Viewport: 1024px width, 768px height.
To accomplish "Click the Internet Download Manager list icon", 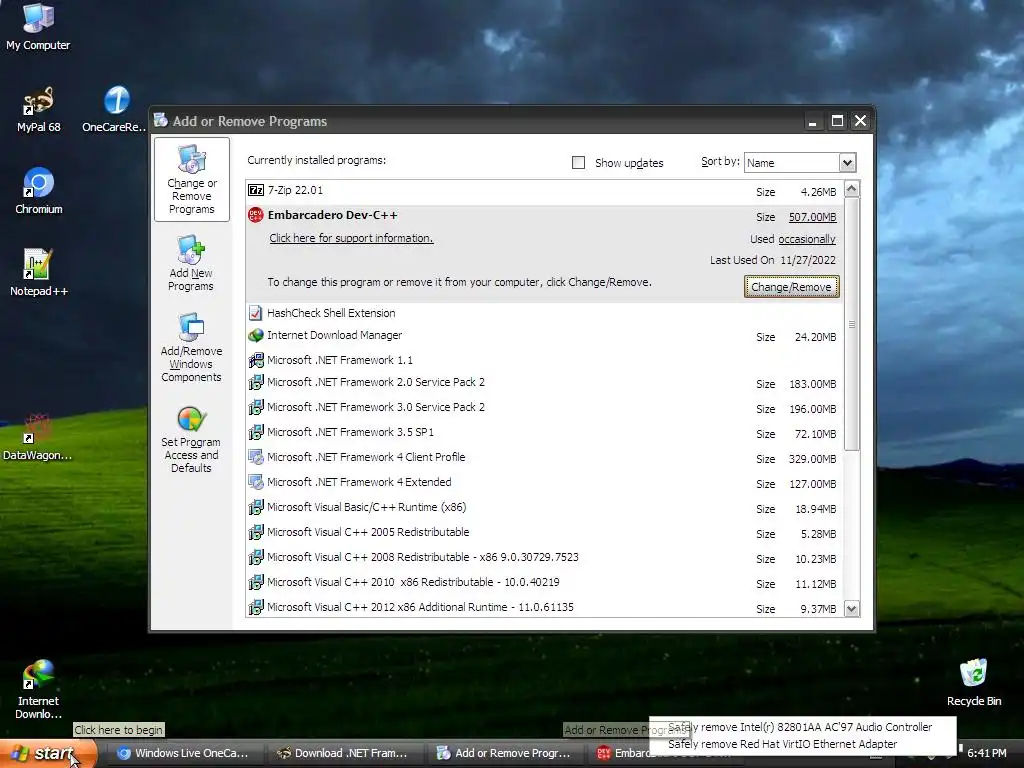I will point(256,336).
